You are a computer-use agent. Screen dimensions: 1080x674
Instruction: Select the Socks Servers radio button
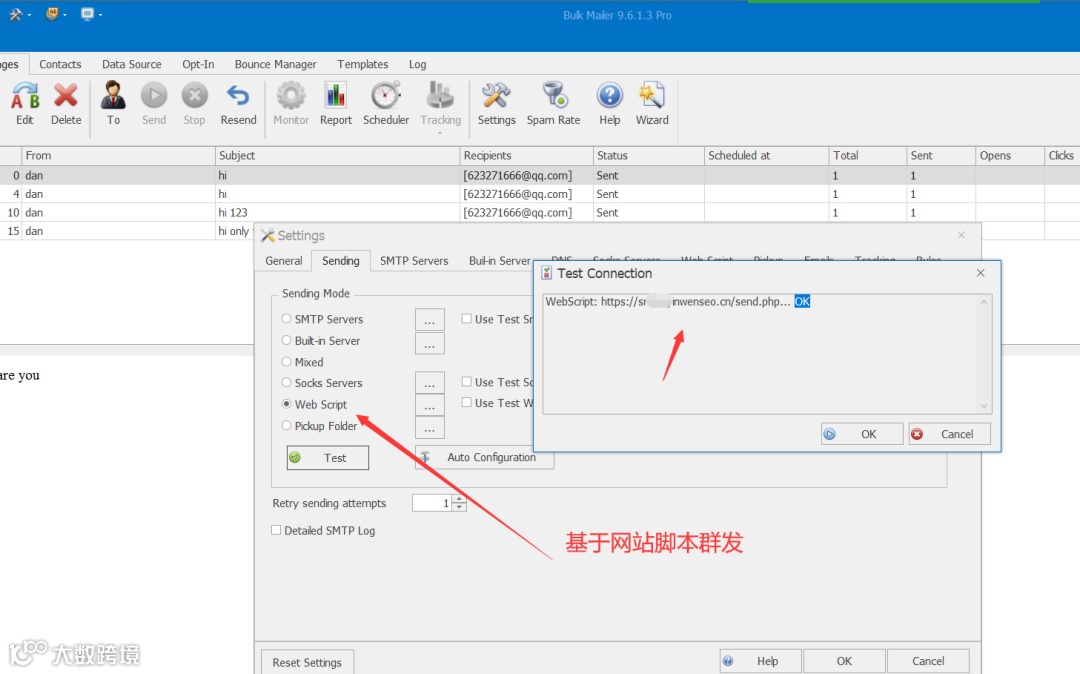click(287, 382)
